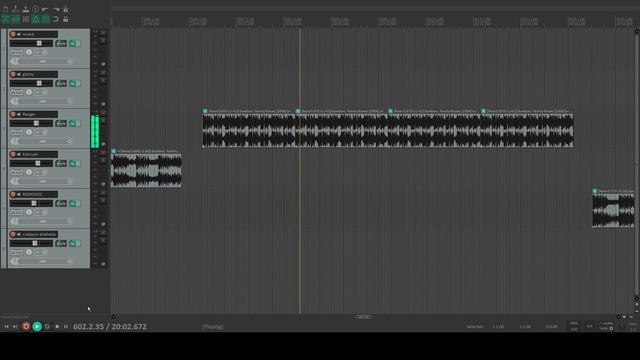640x360 pixels.
Task: Toggle ripple editing in the main toolbar
Action: click(26, 19)
